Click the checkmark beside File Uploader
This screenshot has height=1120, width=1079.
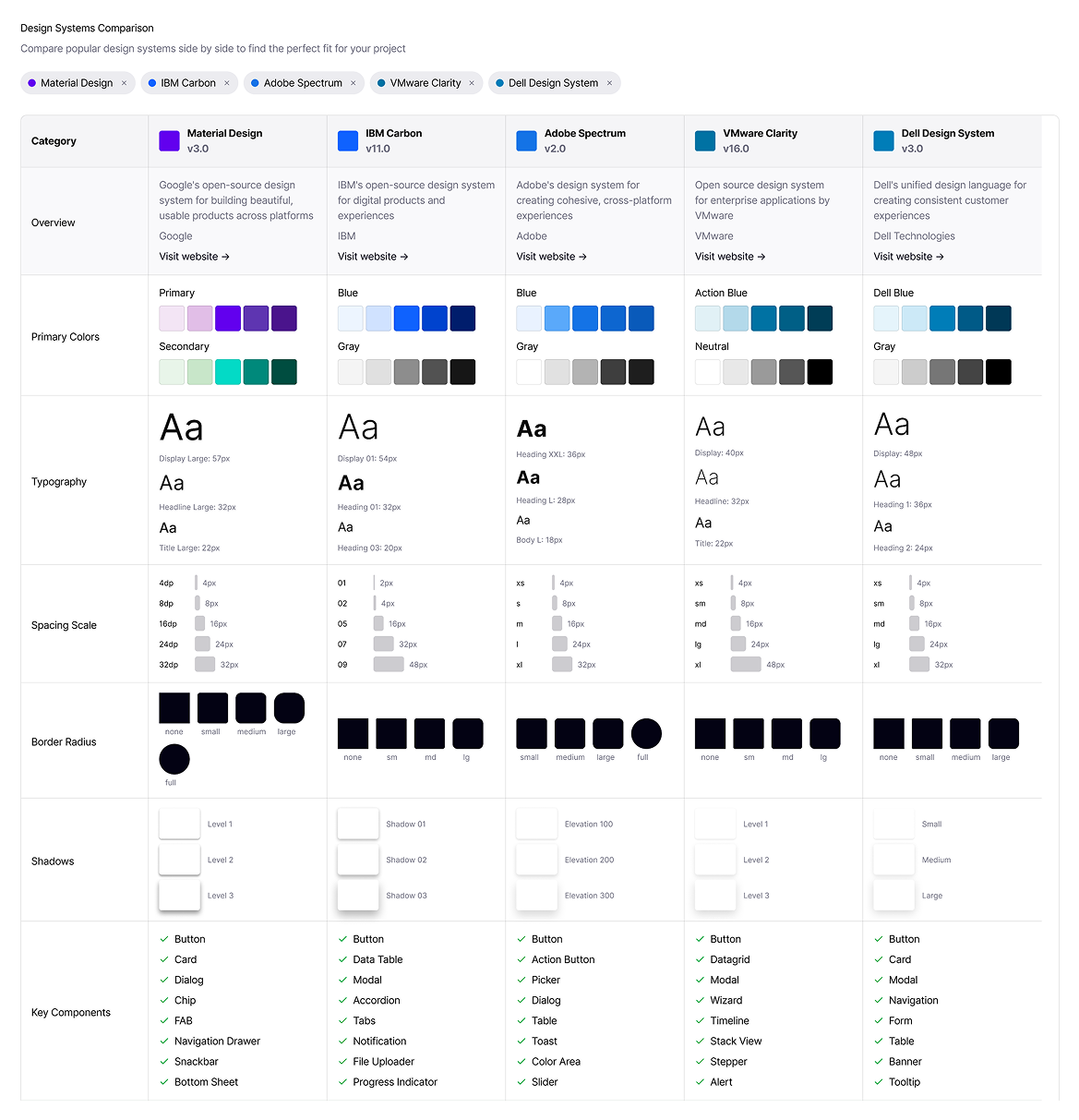(x=342, y=1062)
